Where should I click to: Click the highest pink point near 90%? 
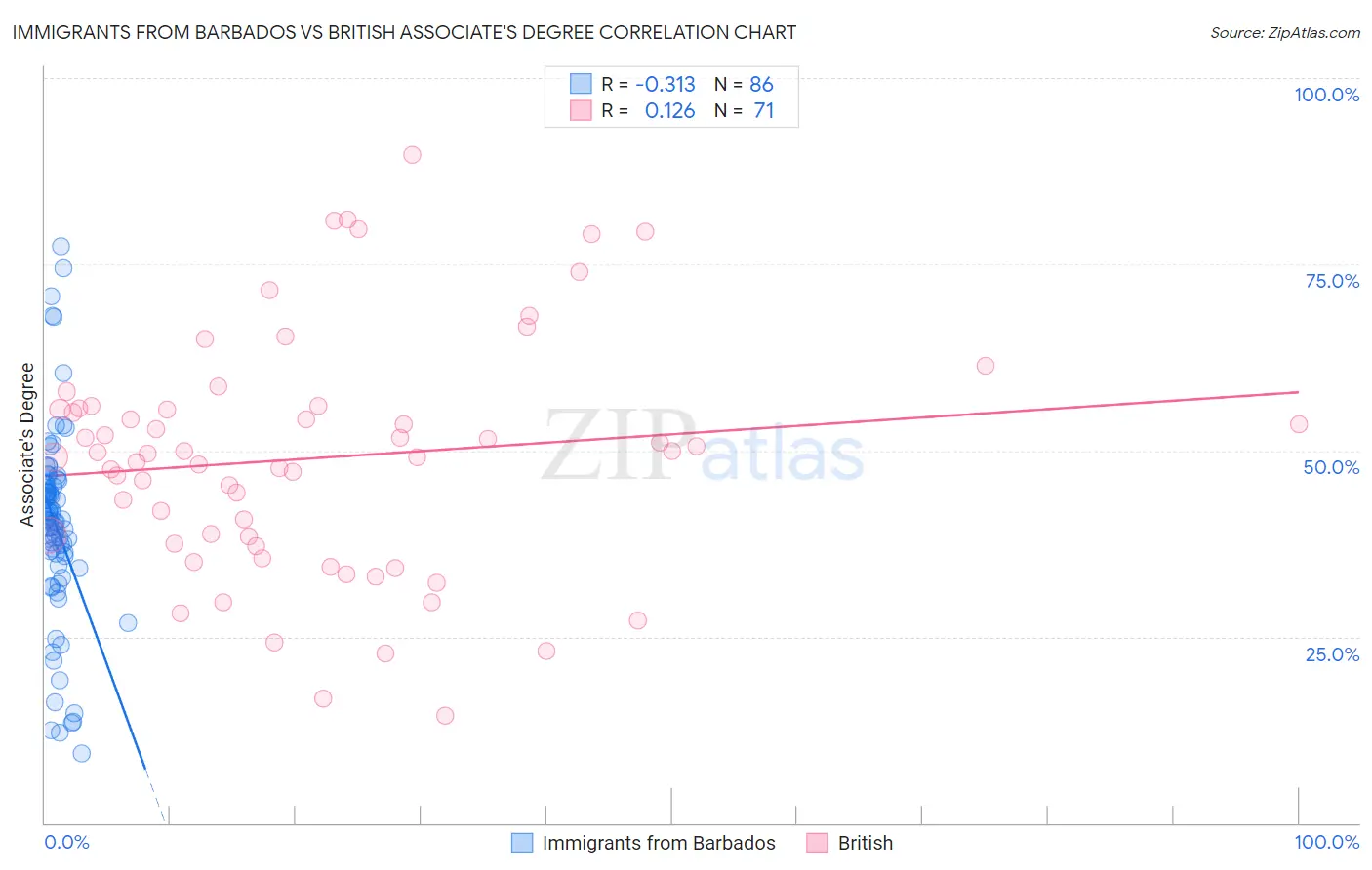pyautogui.click(x=412, y=155)
